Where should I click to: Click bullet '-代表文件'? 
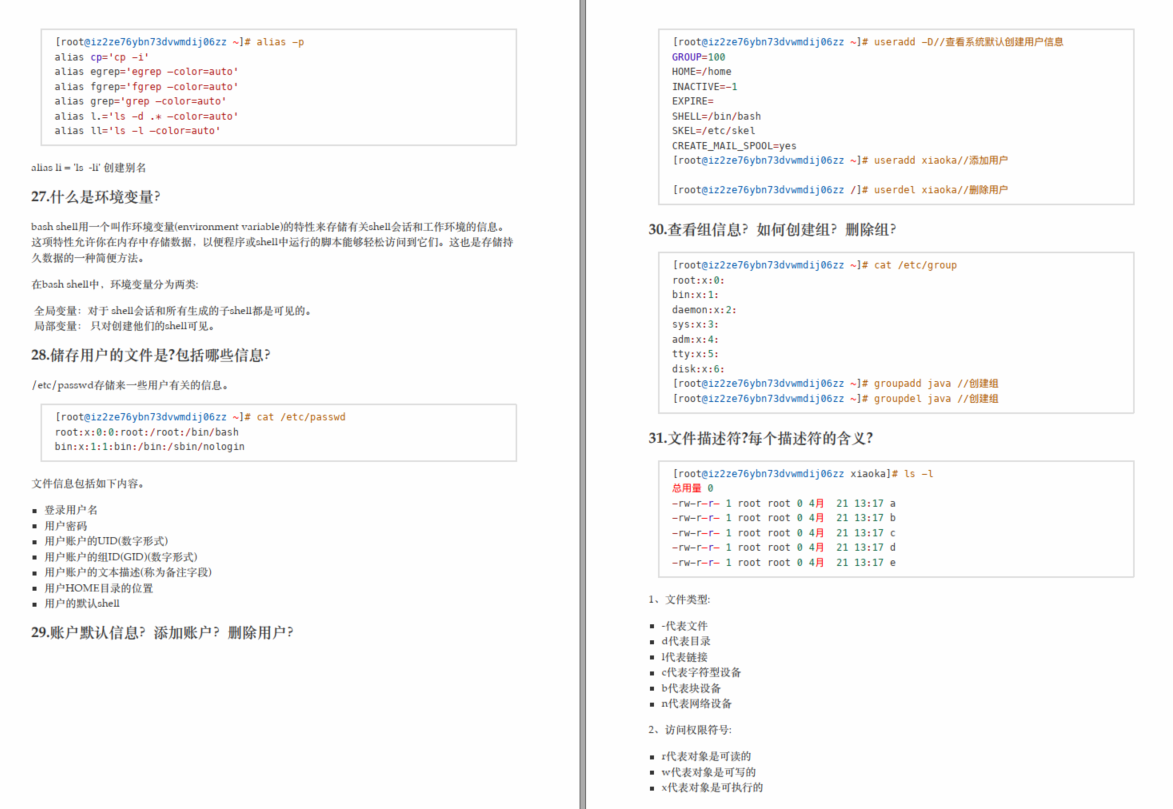pyautogui.click(x=684, y=626)
